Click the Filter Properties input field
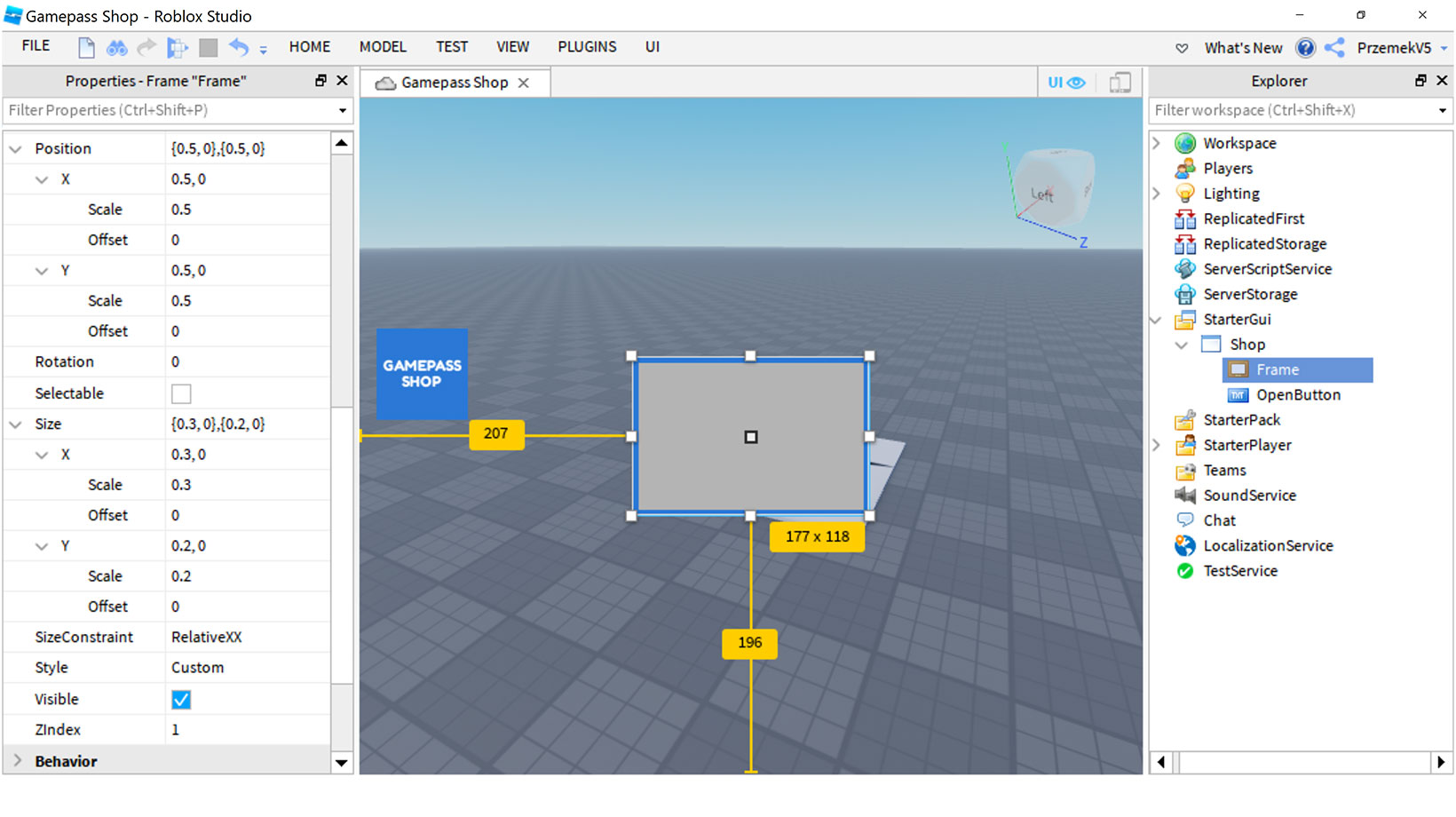Screen dimensions: 1456x817 168,110
